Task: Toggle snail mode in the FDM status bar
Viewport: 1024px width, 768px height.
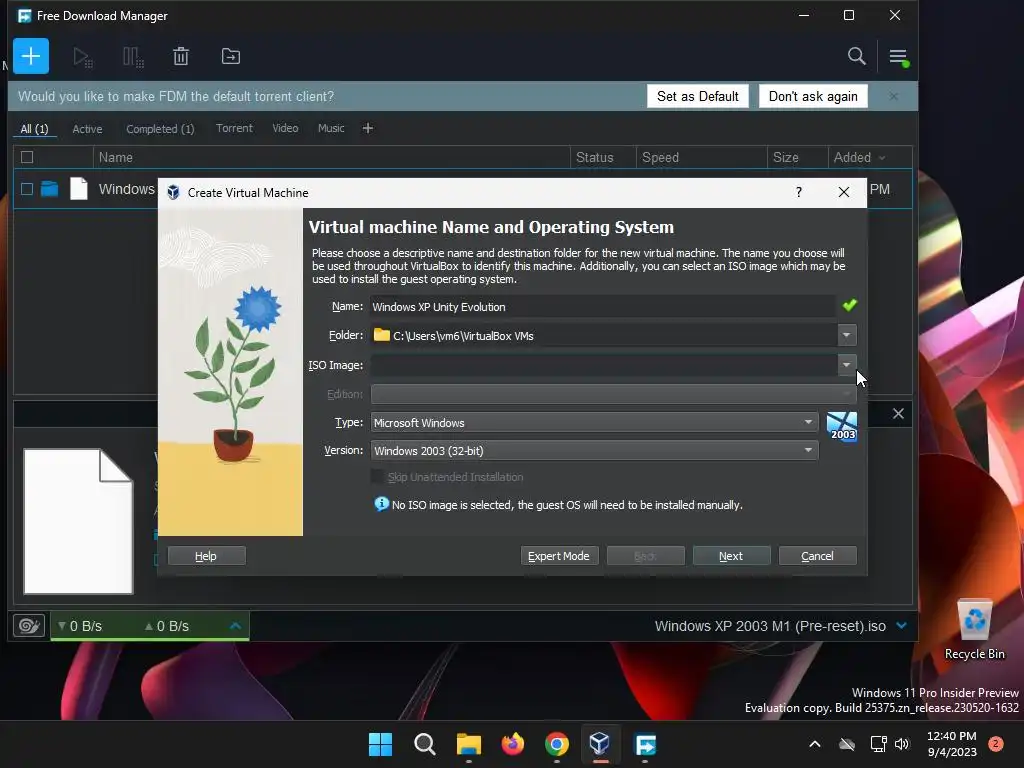Action: click(x=29, y=626)
